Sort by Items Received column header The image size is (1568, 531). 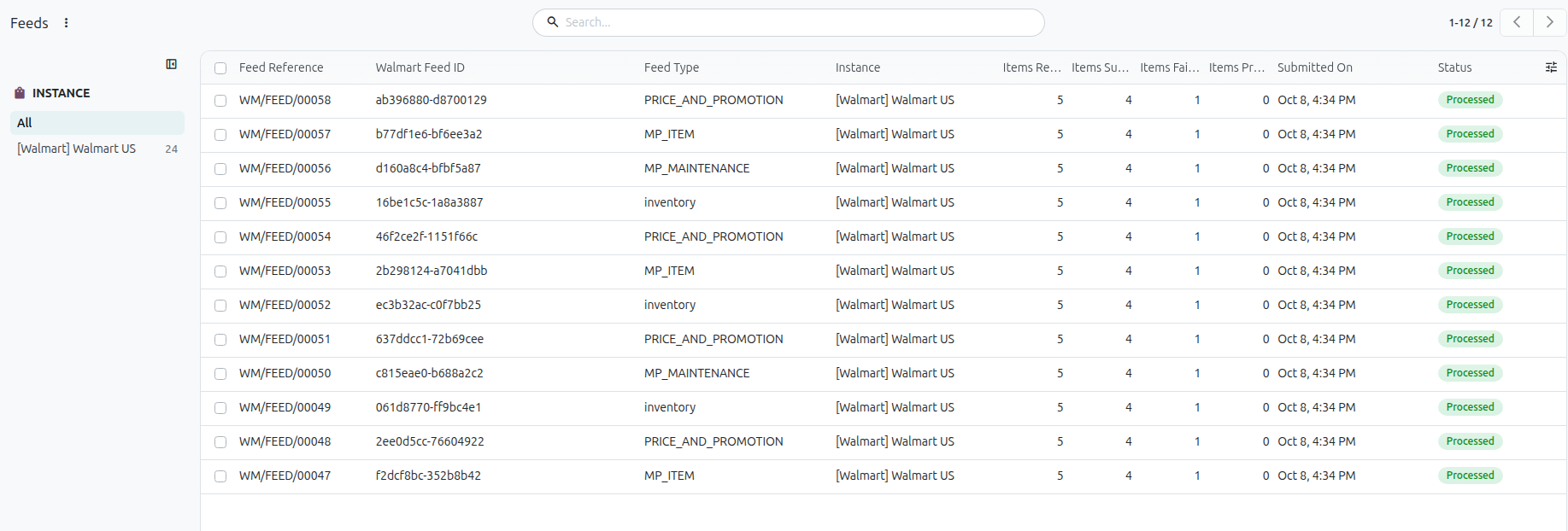pos(1031,67)
